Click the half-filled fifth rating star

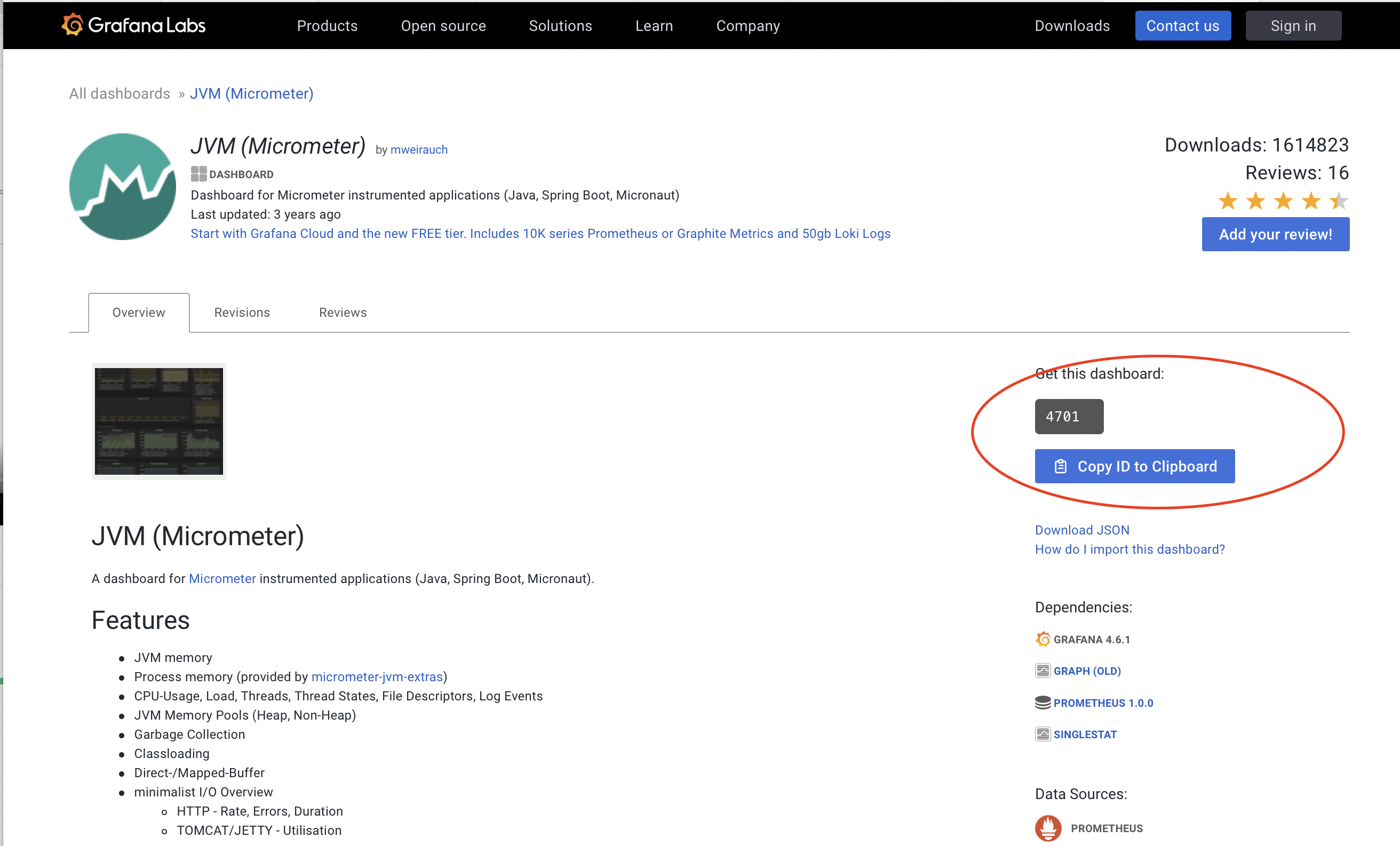(1338, 201)
